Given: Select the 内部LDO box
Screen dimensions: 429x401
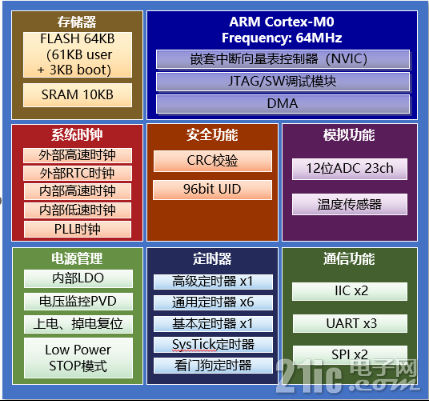Looking at the screenshot, I should 78,279.
